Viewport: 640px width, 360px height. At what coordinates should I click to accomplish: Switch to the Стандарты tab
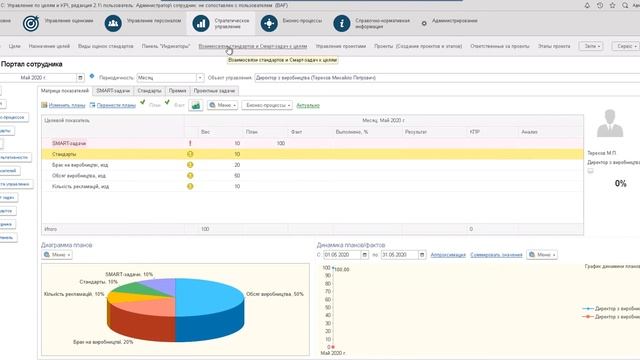149,91
